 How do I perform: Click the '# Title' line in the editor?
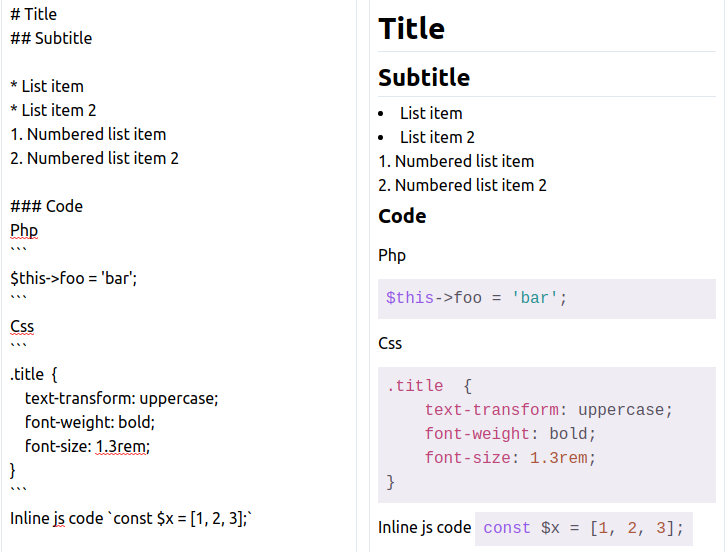click(x=34, y=14)
